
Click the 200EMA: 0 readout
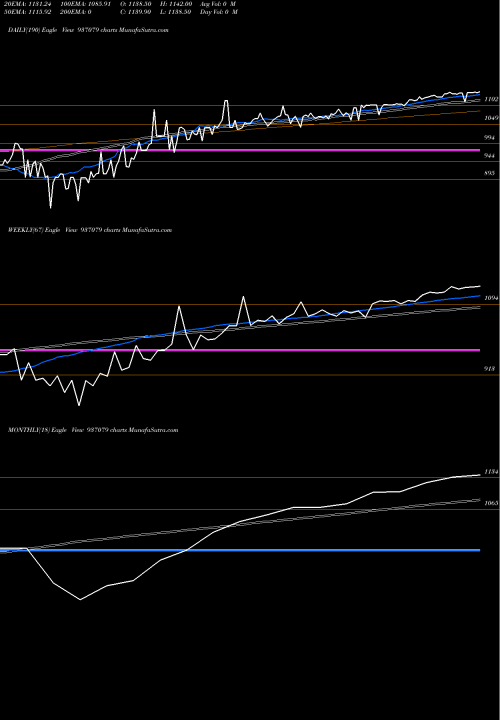pyautogui.click(x=75, y=12)
